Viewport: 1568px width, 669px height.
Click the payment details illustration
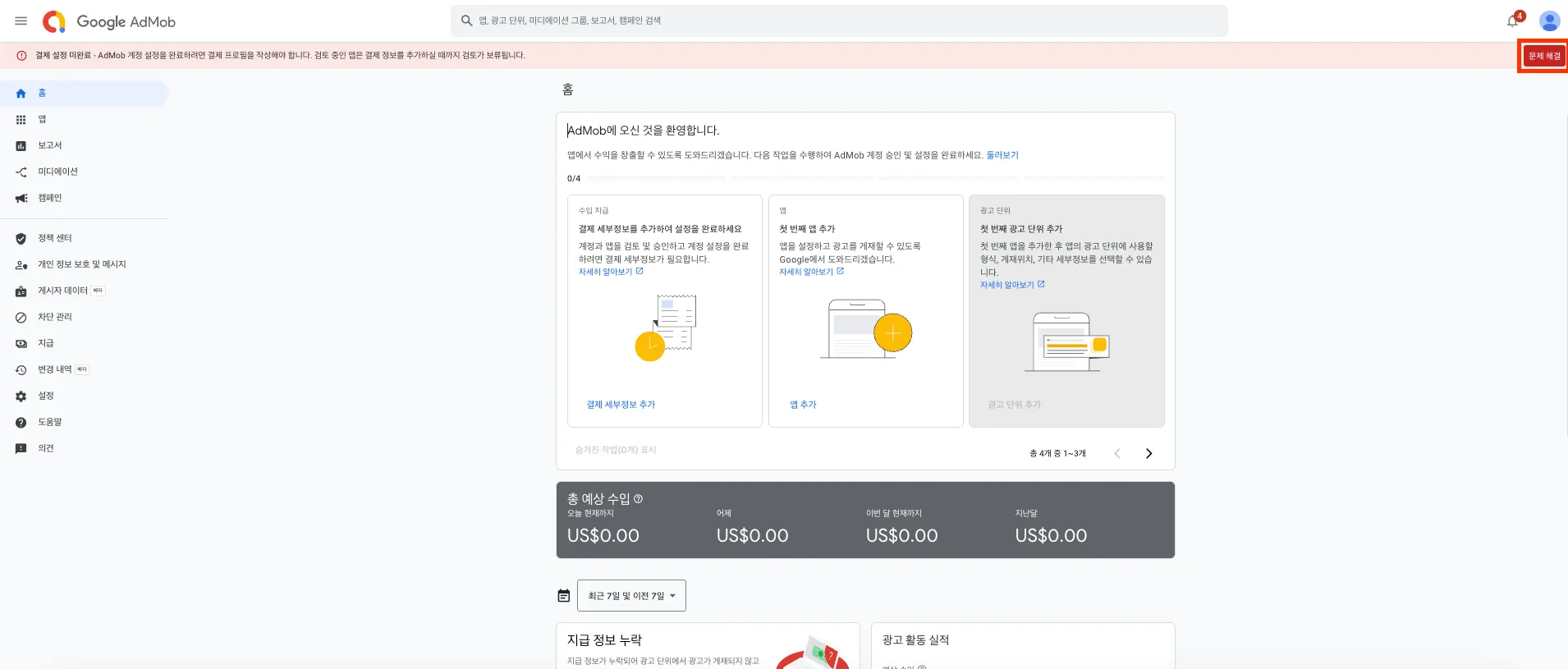pyautogui.click(x=666, y=328)
